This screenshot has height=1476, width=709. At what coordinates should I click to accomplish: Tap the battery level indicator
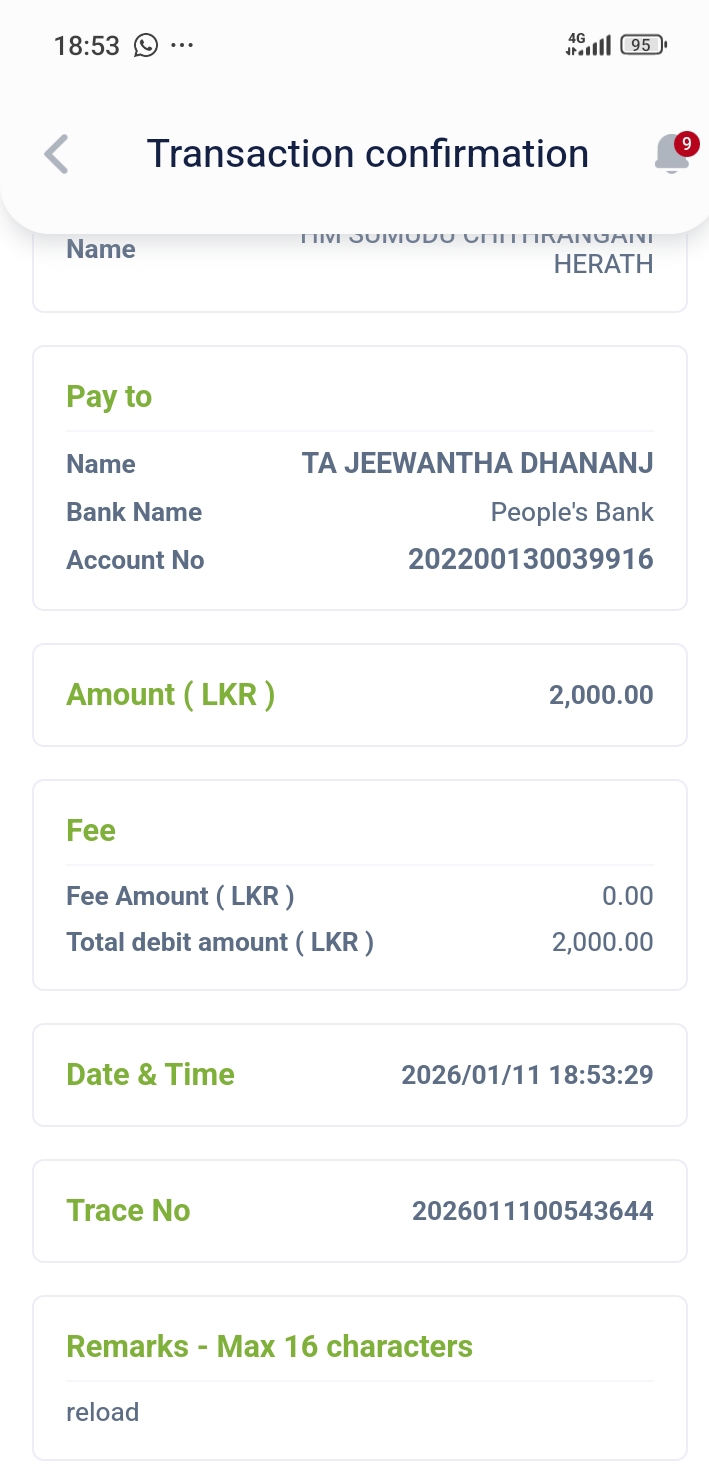(642, 45)
